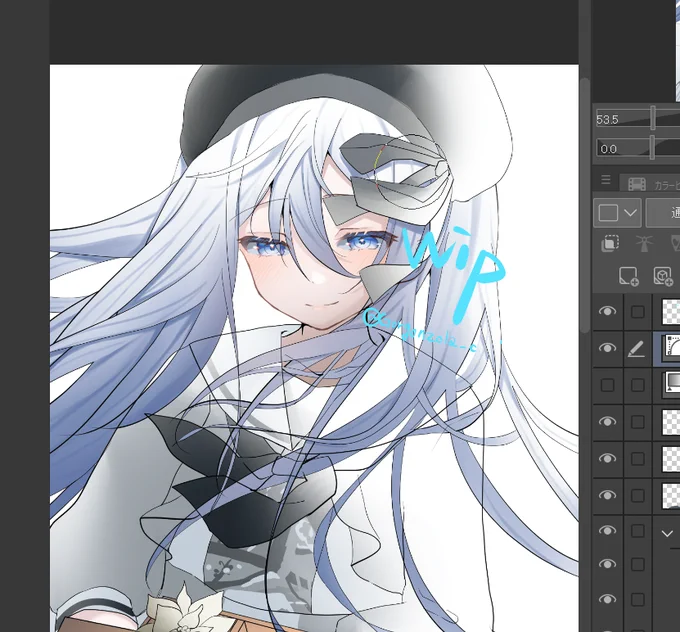Click the film strip timeline icon

click(x=636, y=184)
